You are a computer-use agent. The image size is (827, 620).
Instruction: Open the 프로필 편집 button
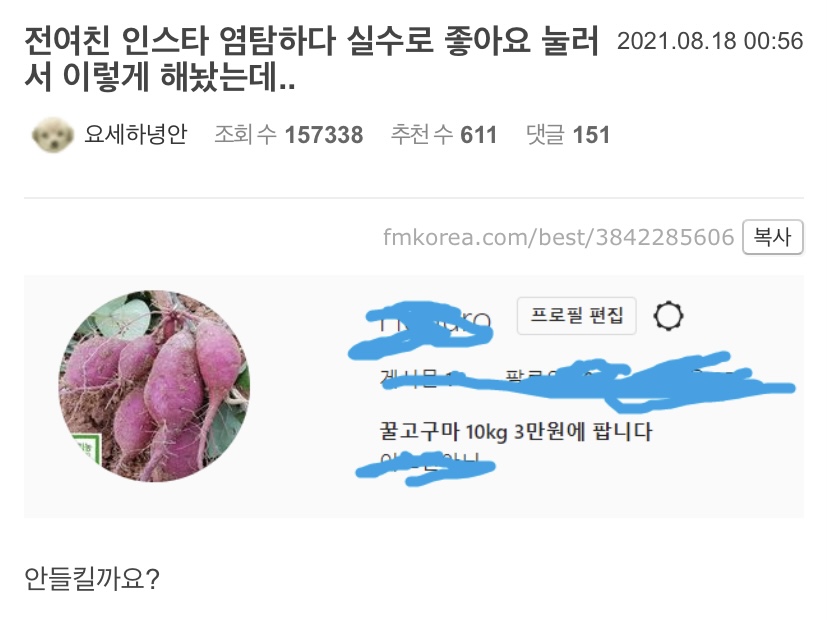pos(576,315)
